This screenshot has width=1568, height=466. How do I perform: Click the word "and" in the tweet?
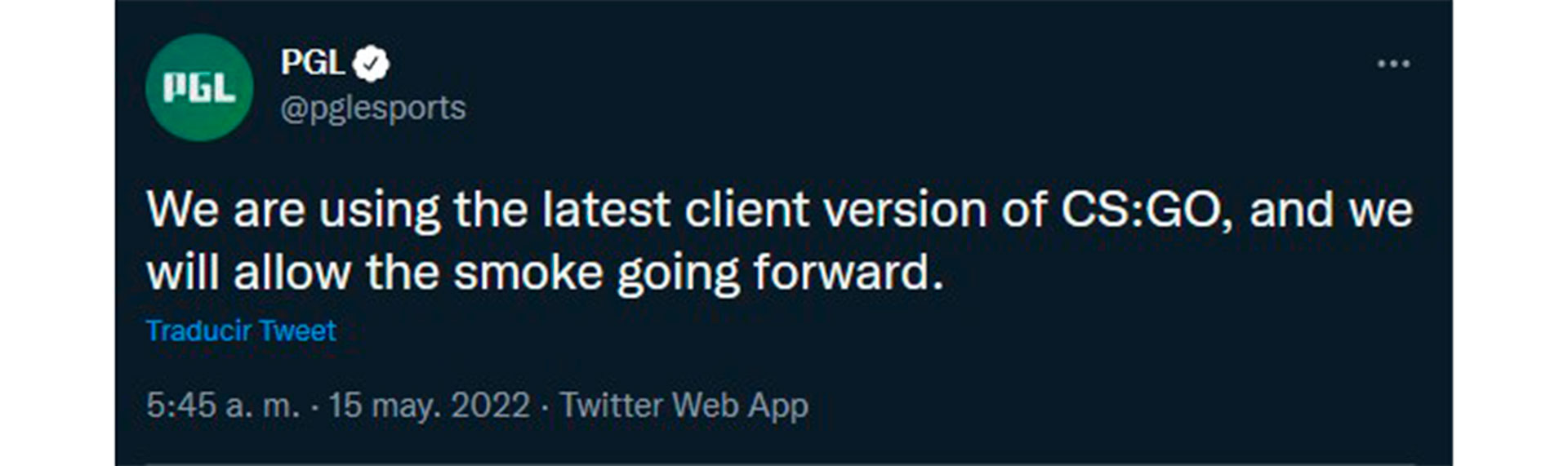coord(1292,211)
